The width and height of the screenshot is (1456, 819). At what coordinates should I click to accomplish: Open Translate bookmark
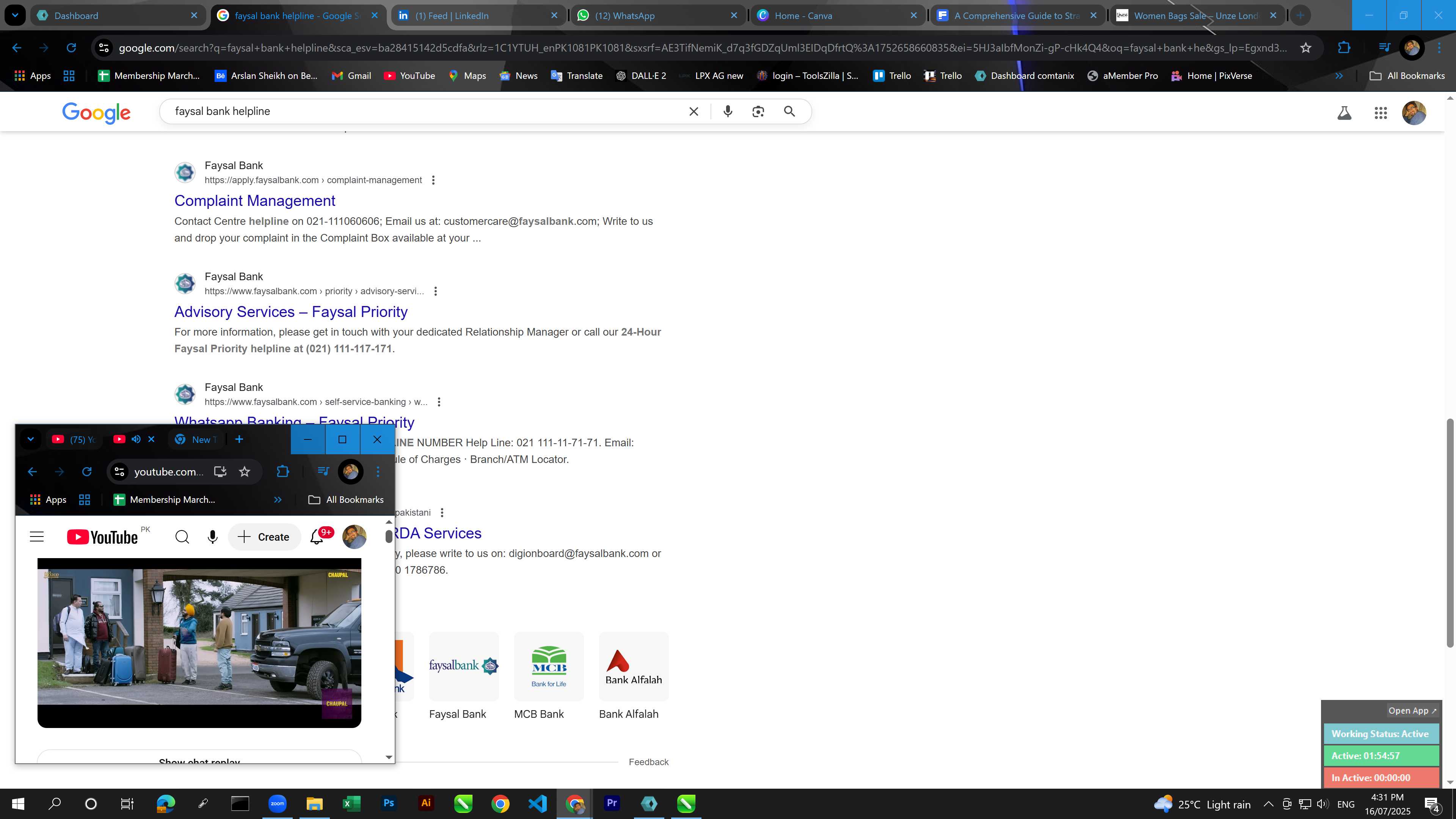pyautogui.click(x=576, y=76)
